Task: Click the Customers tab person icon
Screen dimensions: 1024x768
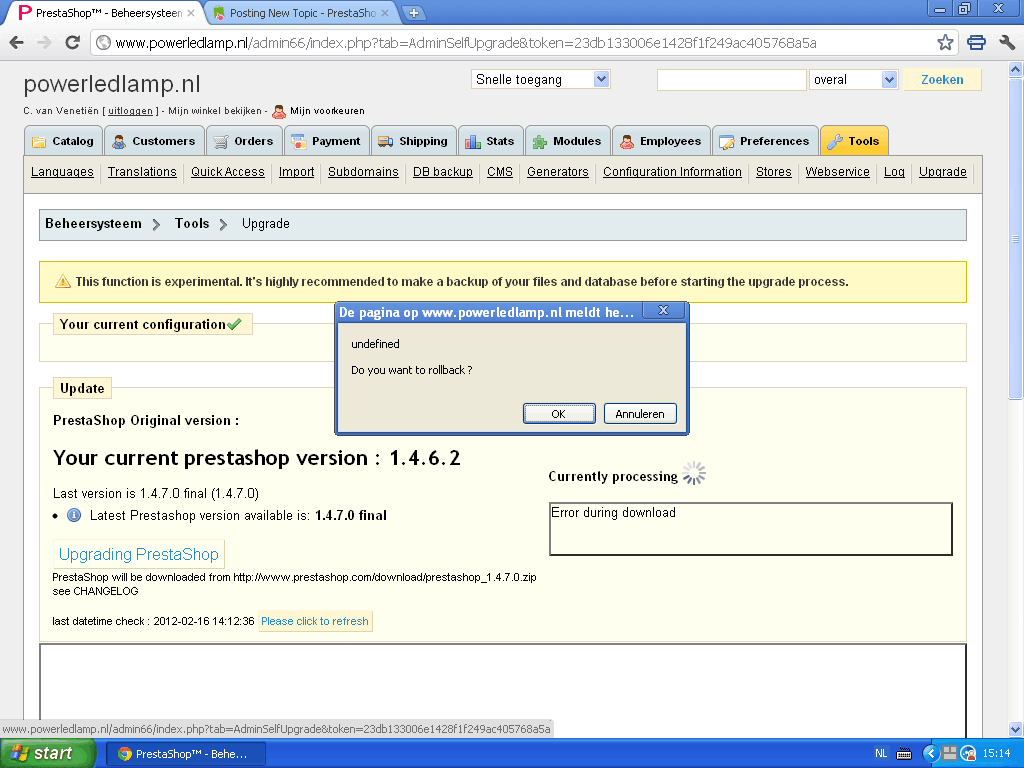Action: pos(119,142)
